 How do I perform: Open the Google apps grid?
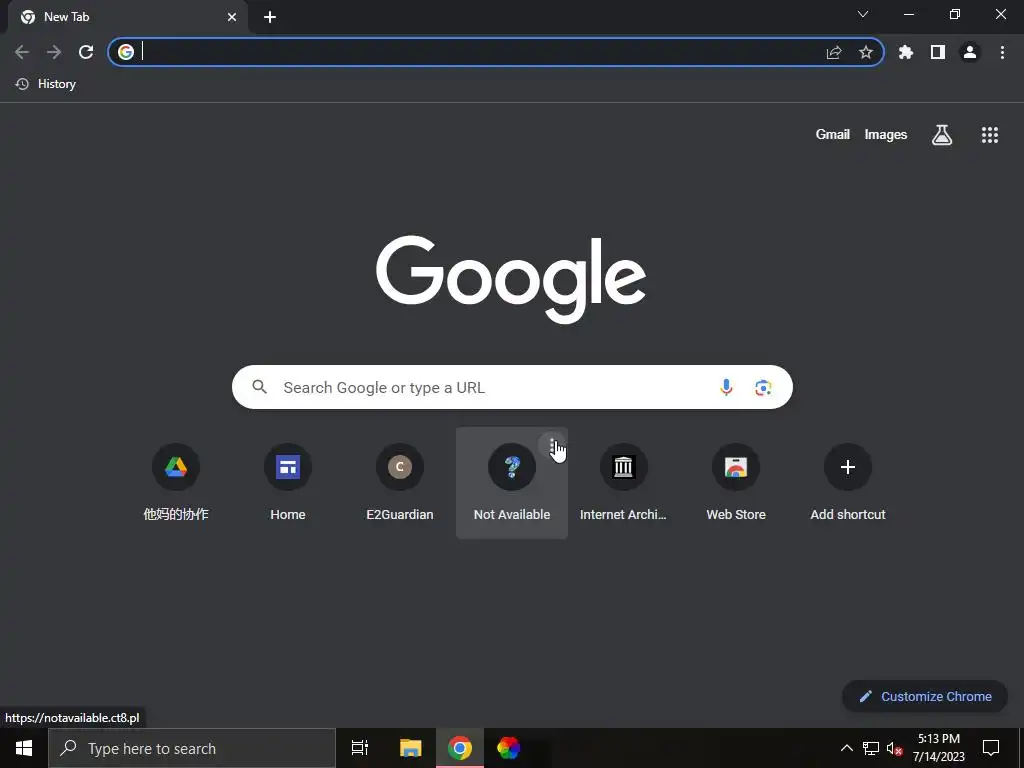coord(989,135)
